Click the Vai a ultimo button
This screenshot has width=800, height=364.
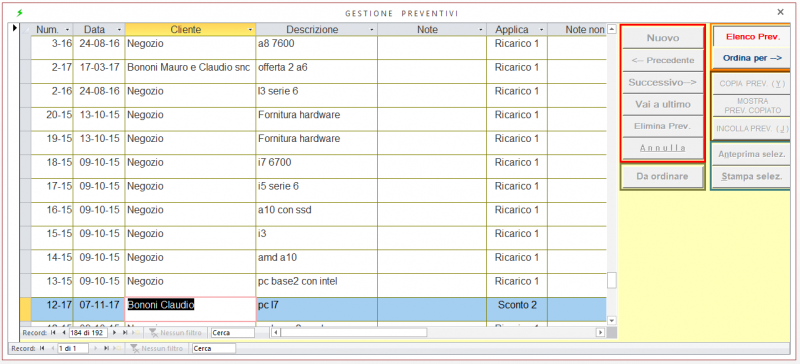[663, 104]
